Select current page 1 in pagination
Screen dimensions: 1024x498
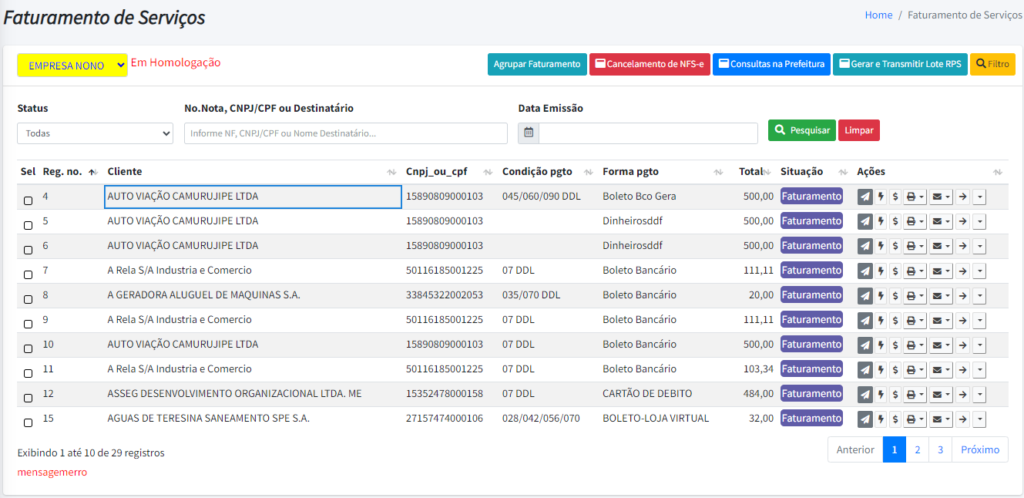[x=895, y=450]
